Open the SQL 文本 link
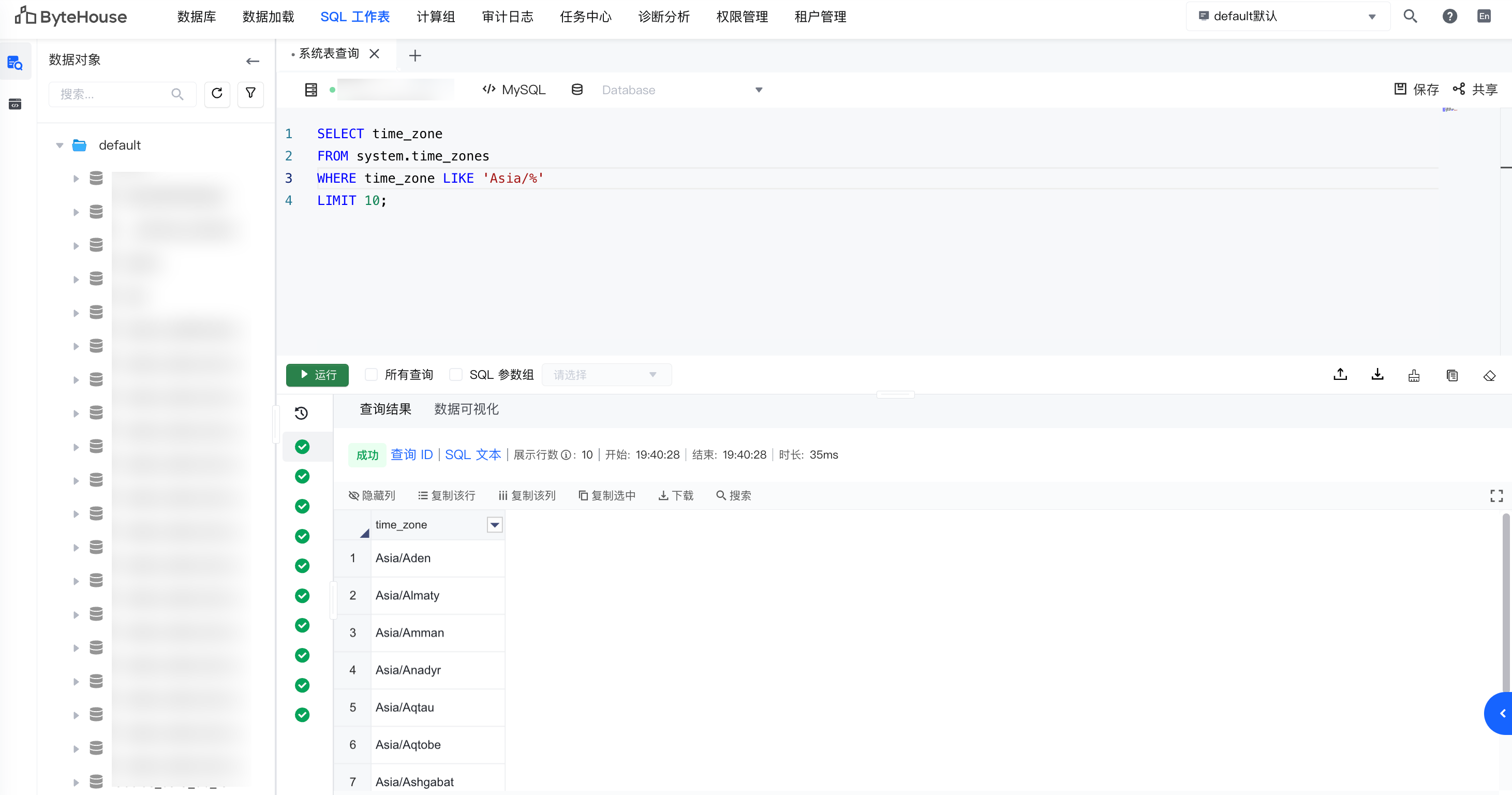This screenshot has height=795, width=1512. [x=472, y=454]
